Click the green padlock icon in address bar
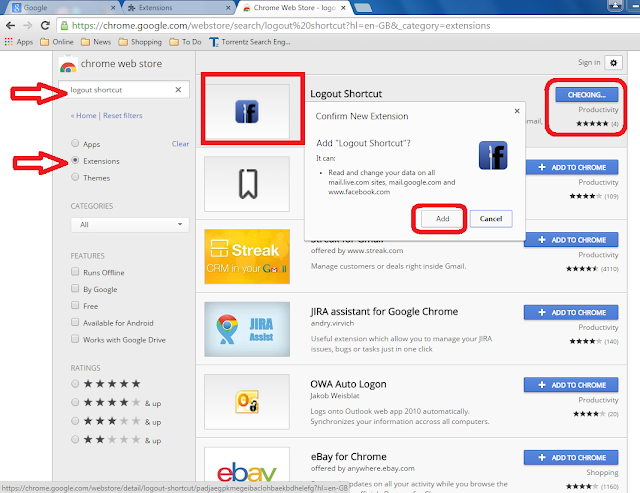The image size is (640, 493). [x=64, y=26]
